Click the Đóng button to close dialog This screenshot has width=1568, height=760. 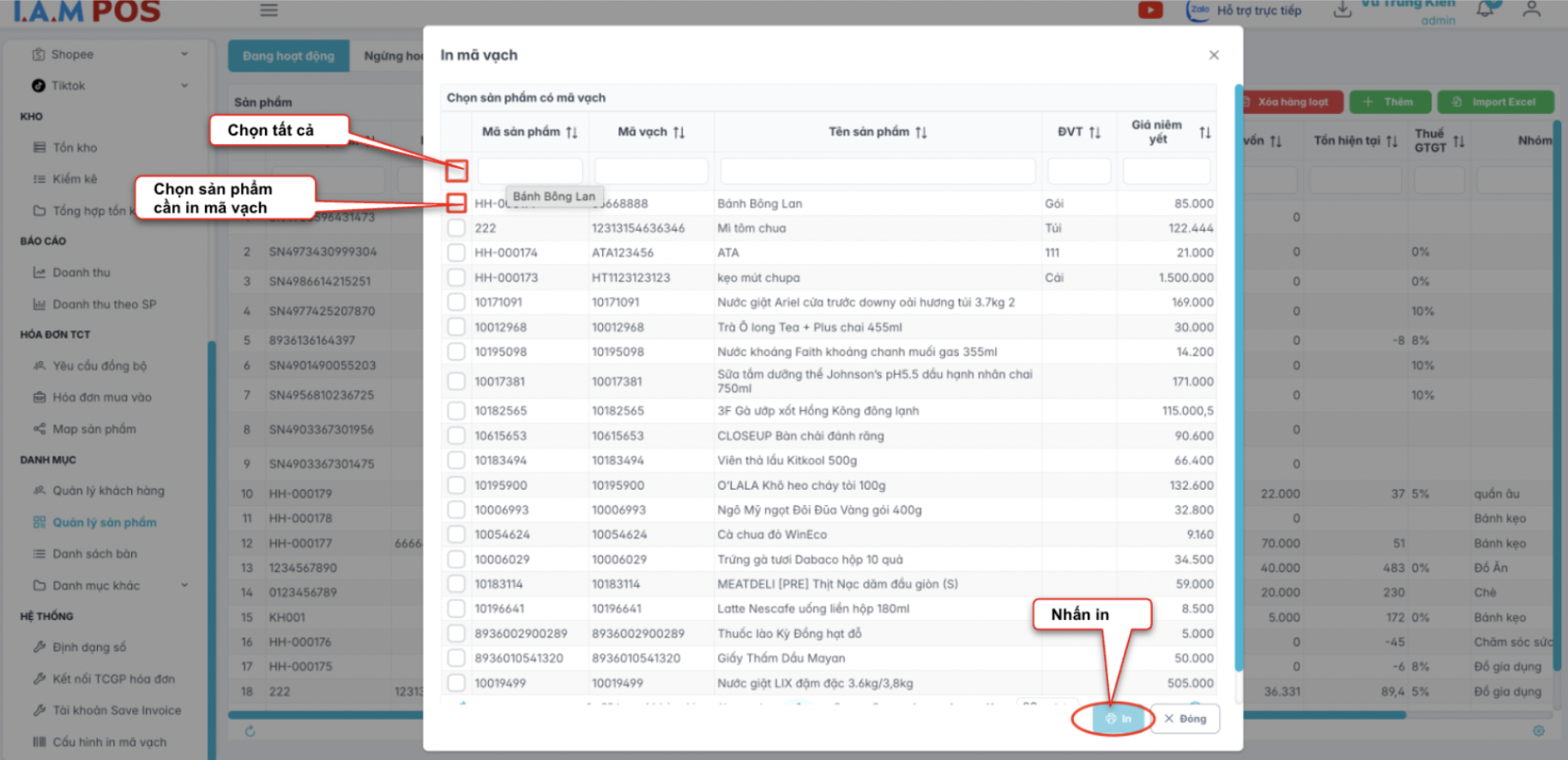click(1185, 719)
